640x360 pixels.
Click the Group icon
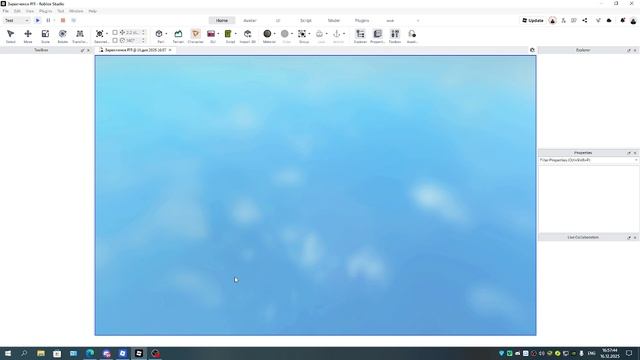[302, 34]
